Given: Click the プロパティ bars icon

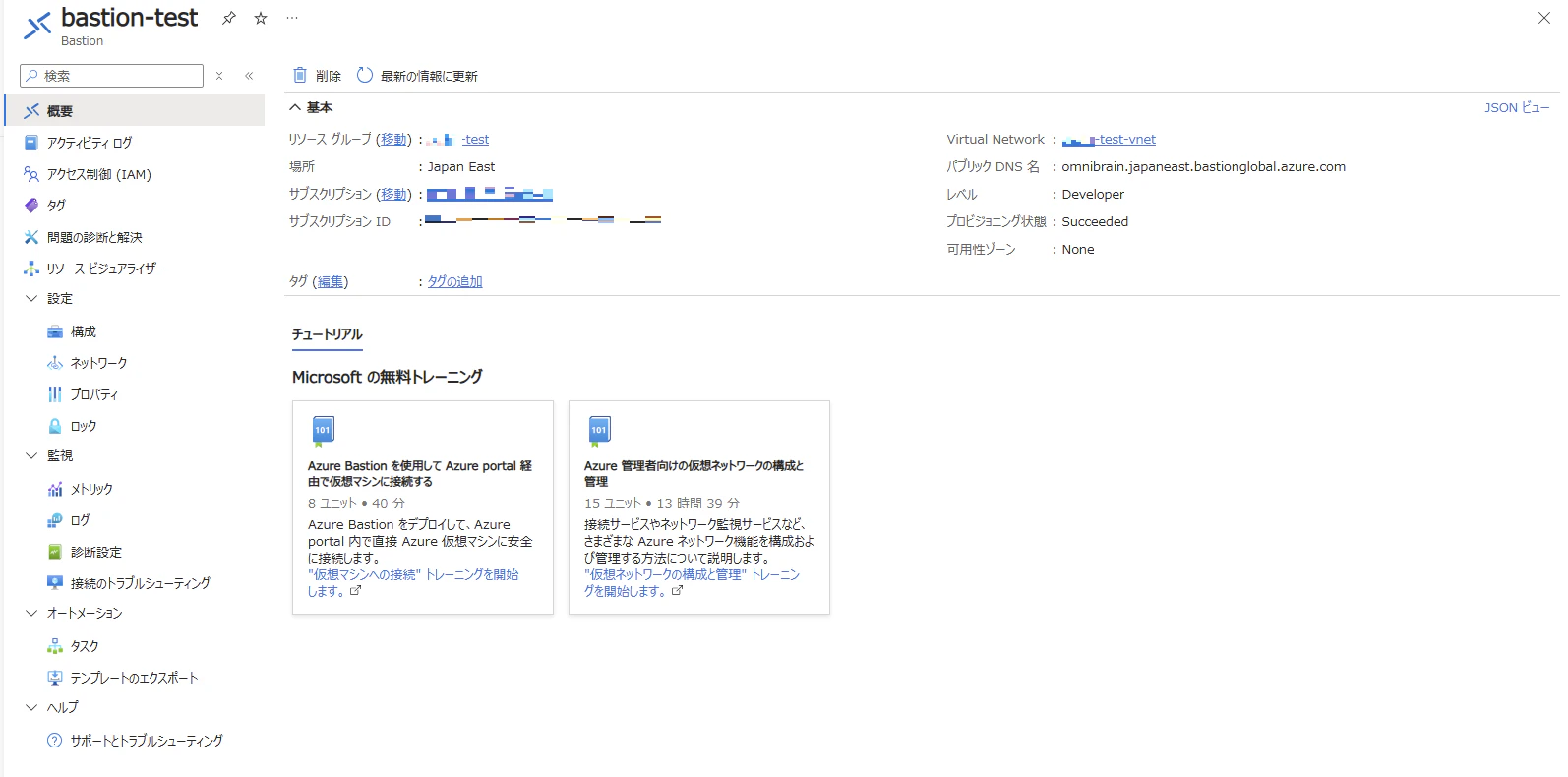Looking at the screenshot, I should point(55,394).
